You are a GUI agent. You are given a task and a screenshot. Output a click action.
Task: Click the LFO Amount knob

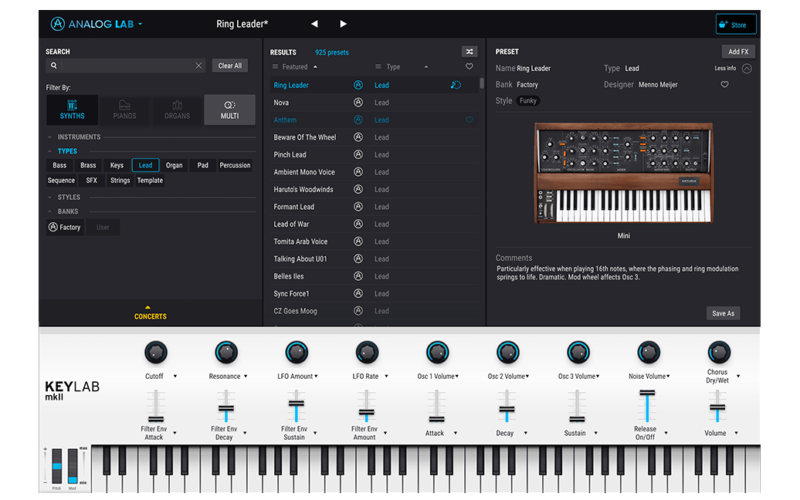pyautogui.click(x=296, y=353)
